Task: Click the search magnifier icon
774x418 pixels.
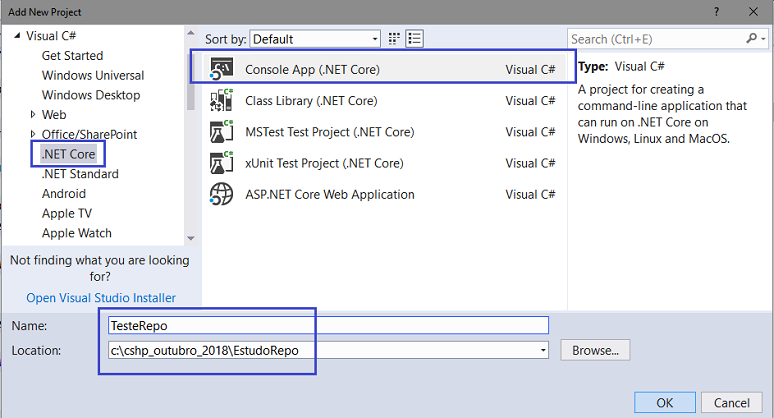Action: click(751, 38)
